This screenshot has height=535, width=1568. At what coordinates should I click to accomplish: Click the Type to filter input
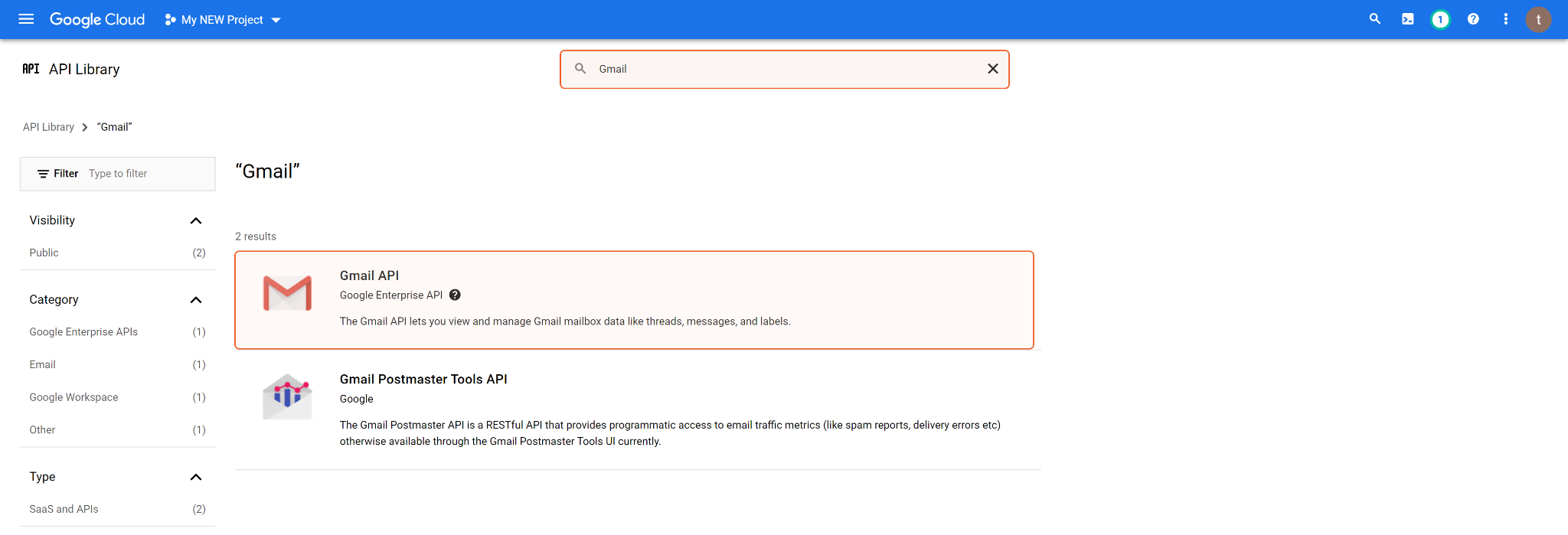[x=145, y=174]
